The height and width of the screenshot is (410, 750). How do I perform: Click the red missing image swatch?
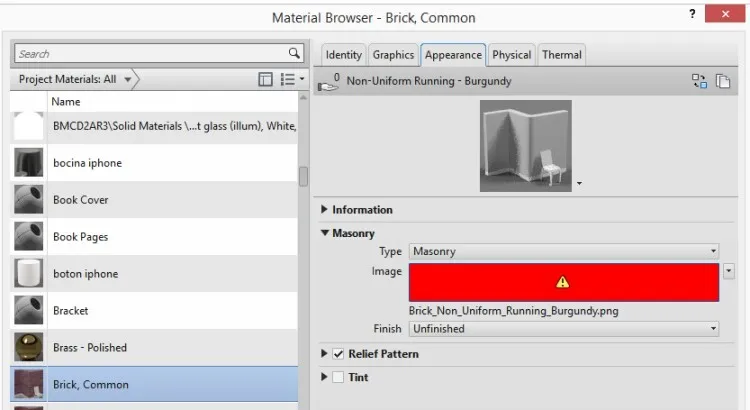coord(563,282)
